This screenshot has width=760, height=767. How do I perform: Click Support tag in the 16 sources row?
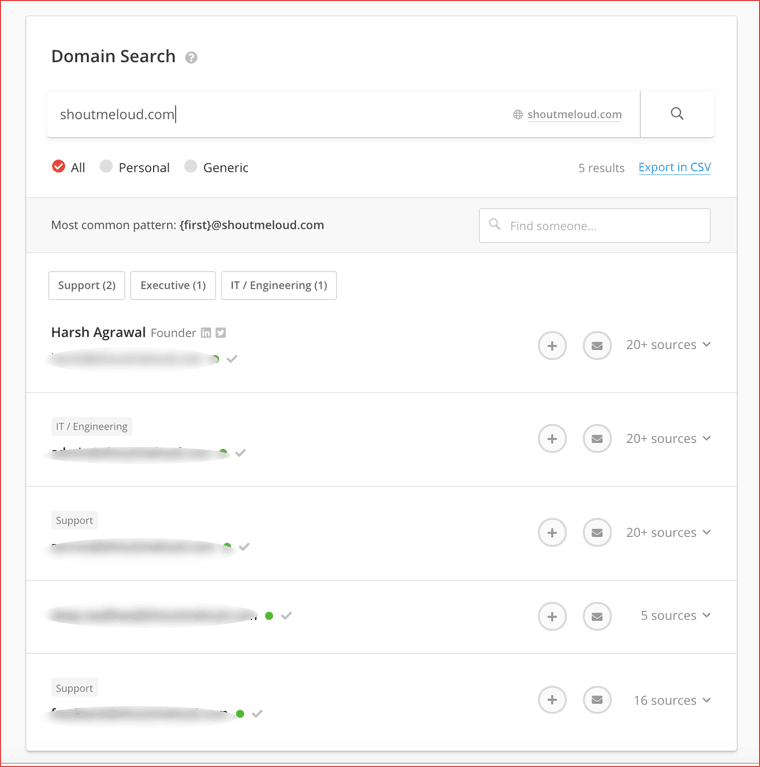pyautogui.click(x=74, y=688)
